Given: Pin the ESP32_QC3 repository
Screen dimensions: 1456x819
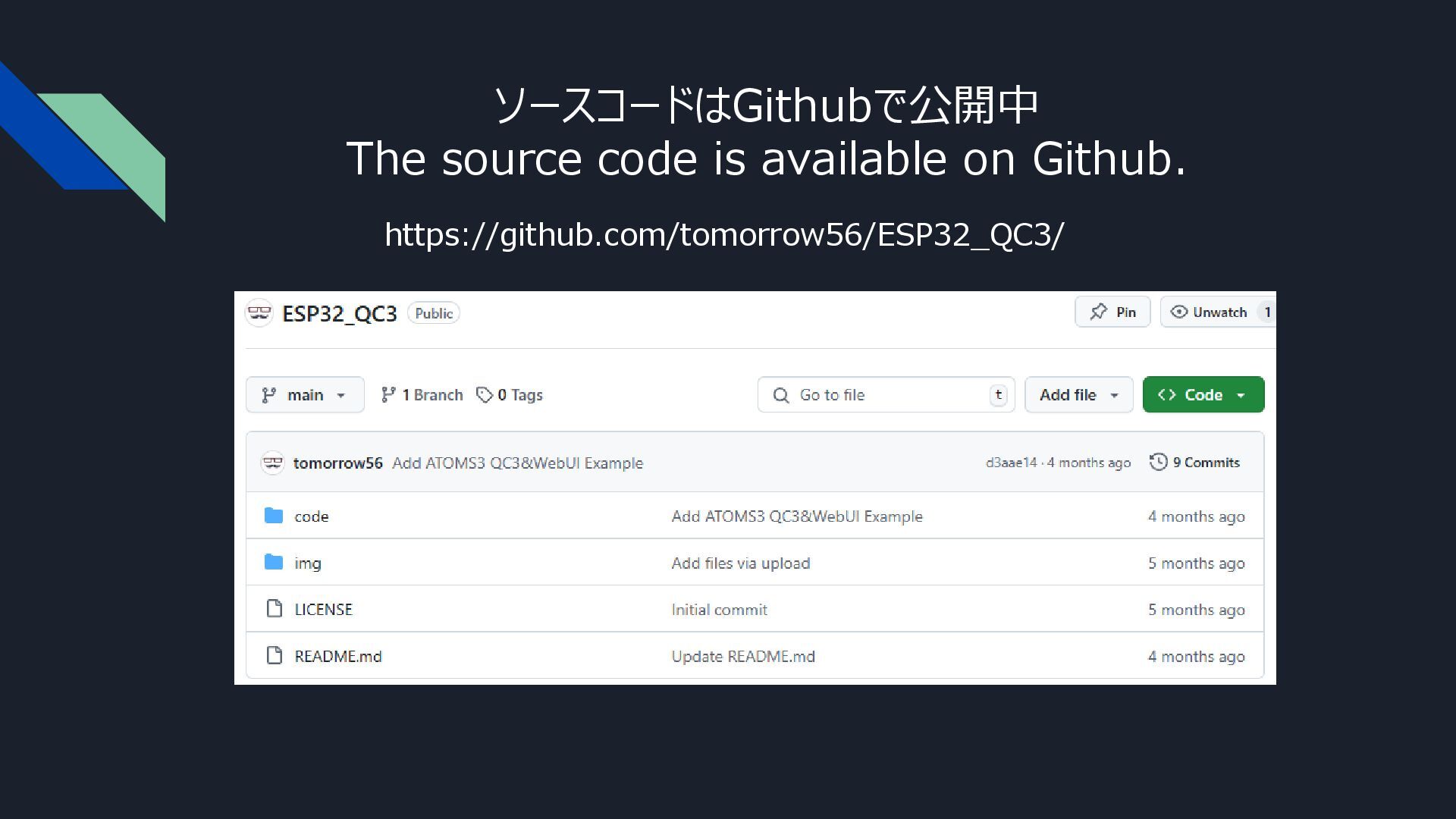Looking at the screenshot, I should point(1112,312).
